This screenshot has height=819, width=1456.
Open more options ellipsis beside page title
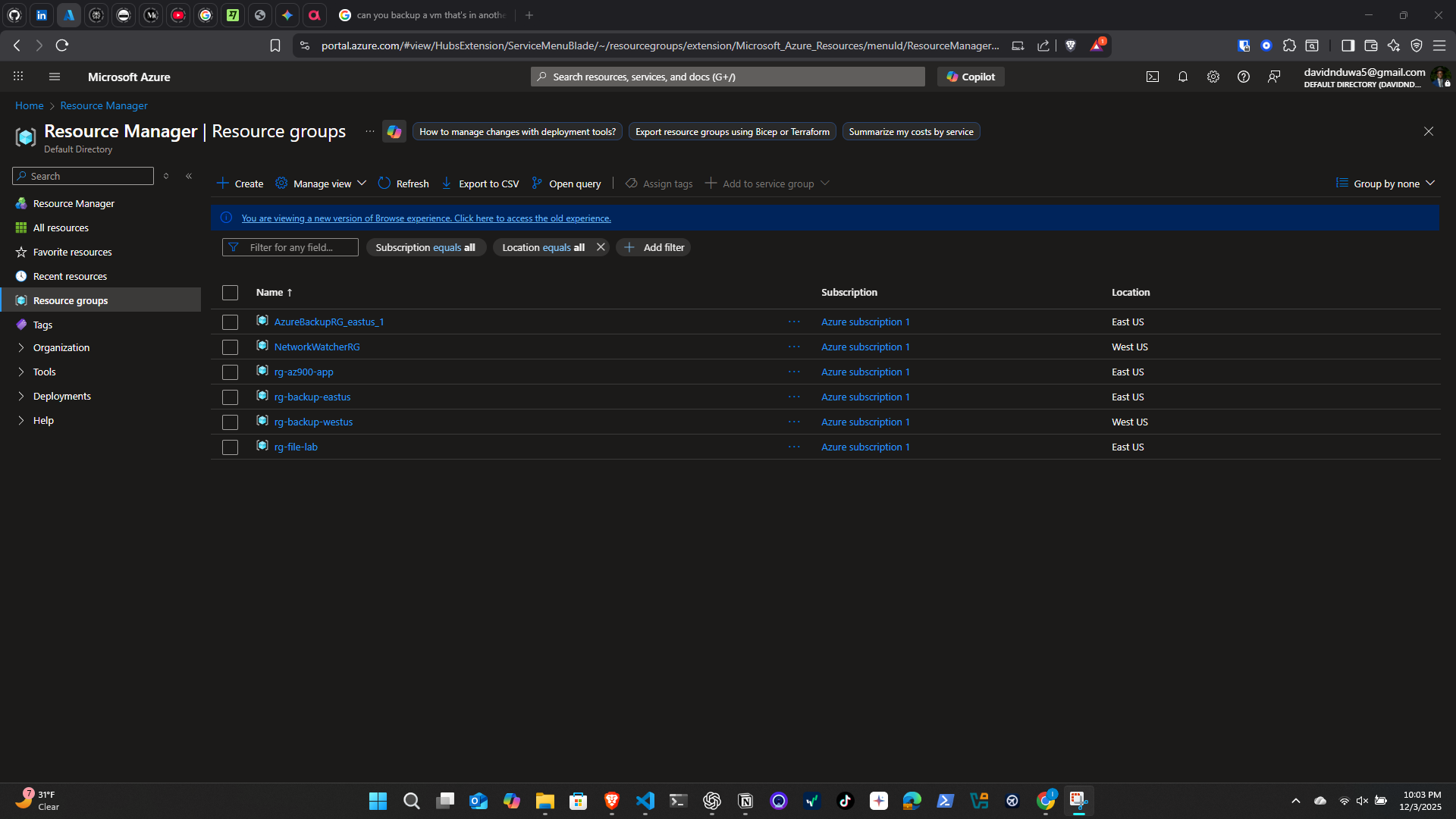(370, 131)
